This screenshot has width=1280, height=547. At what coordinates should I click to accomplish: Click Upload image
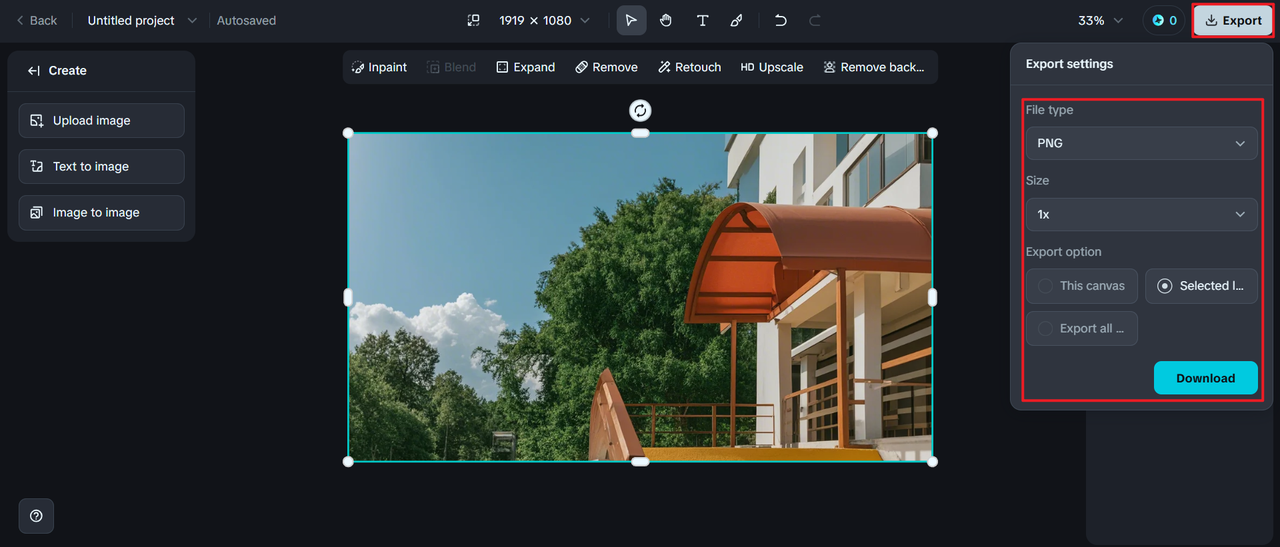pos(101,120)
